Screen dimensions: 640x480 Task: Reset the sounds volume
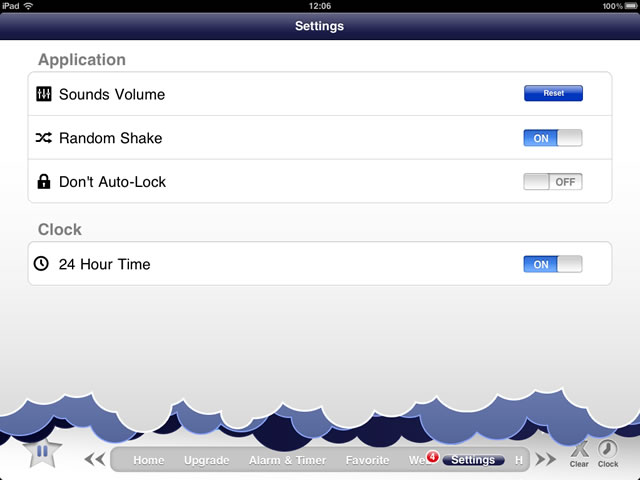point(553,93)
